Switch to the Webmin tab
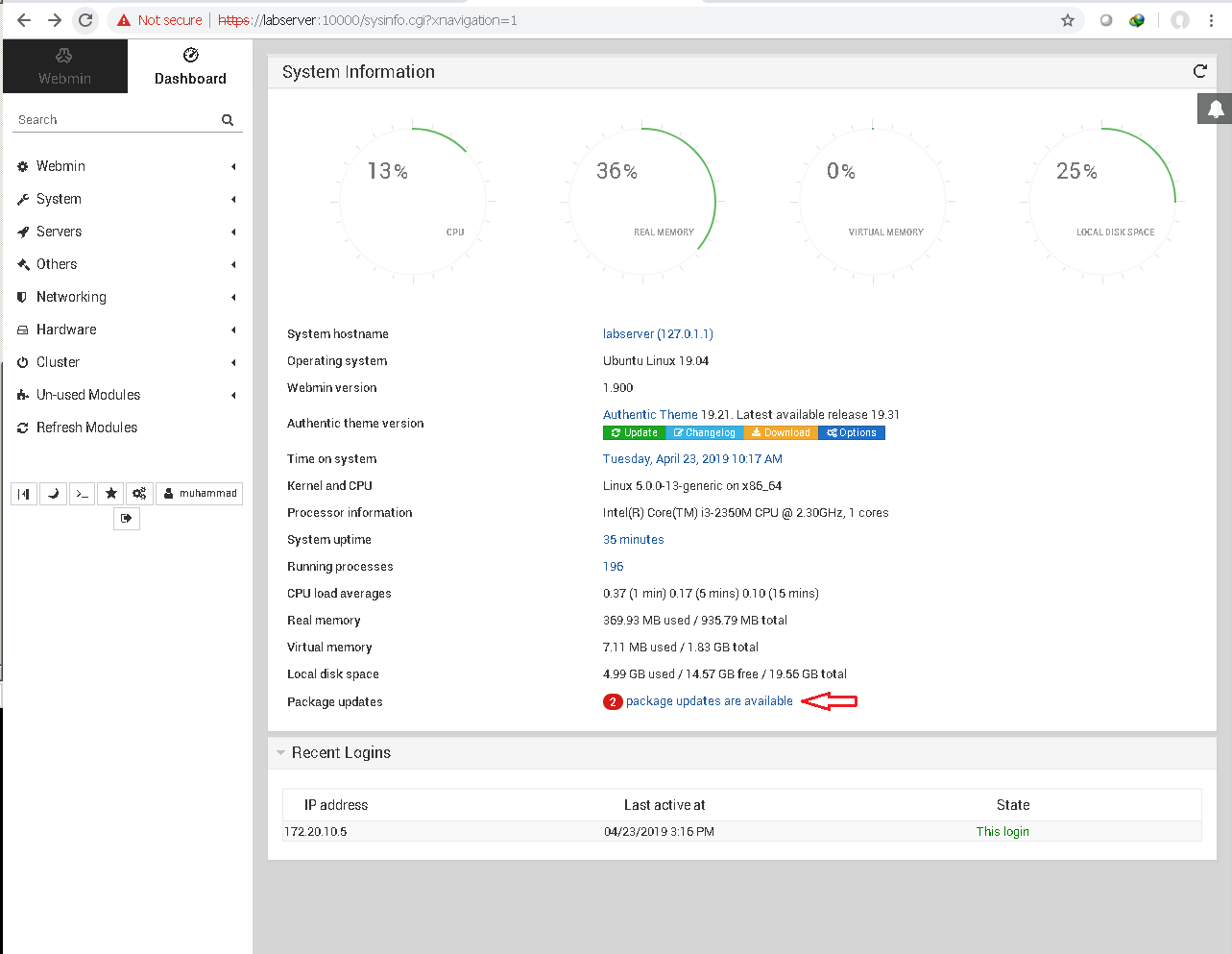This screenshot has height=954, width=1232. tap(64, 66)
